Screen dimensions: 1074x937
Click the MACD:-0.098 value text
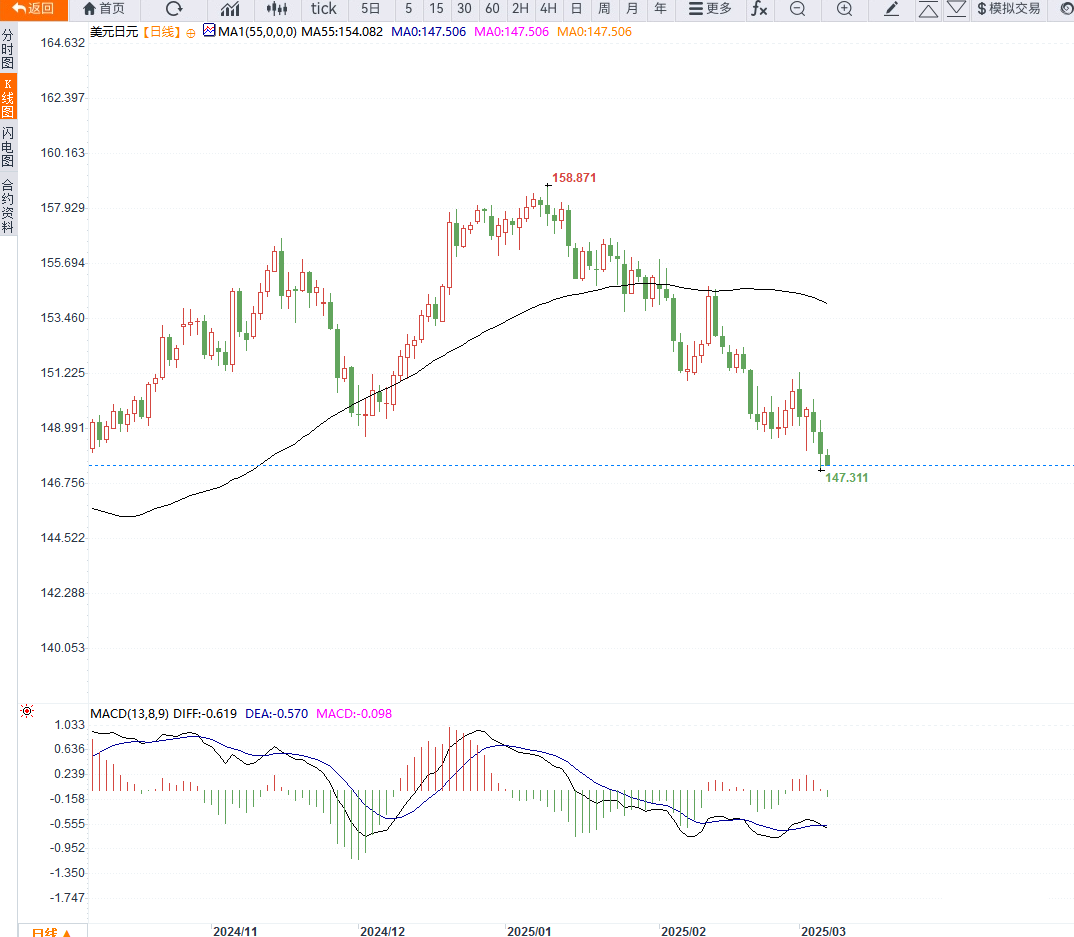(x=353, y=714)
